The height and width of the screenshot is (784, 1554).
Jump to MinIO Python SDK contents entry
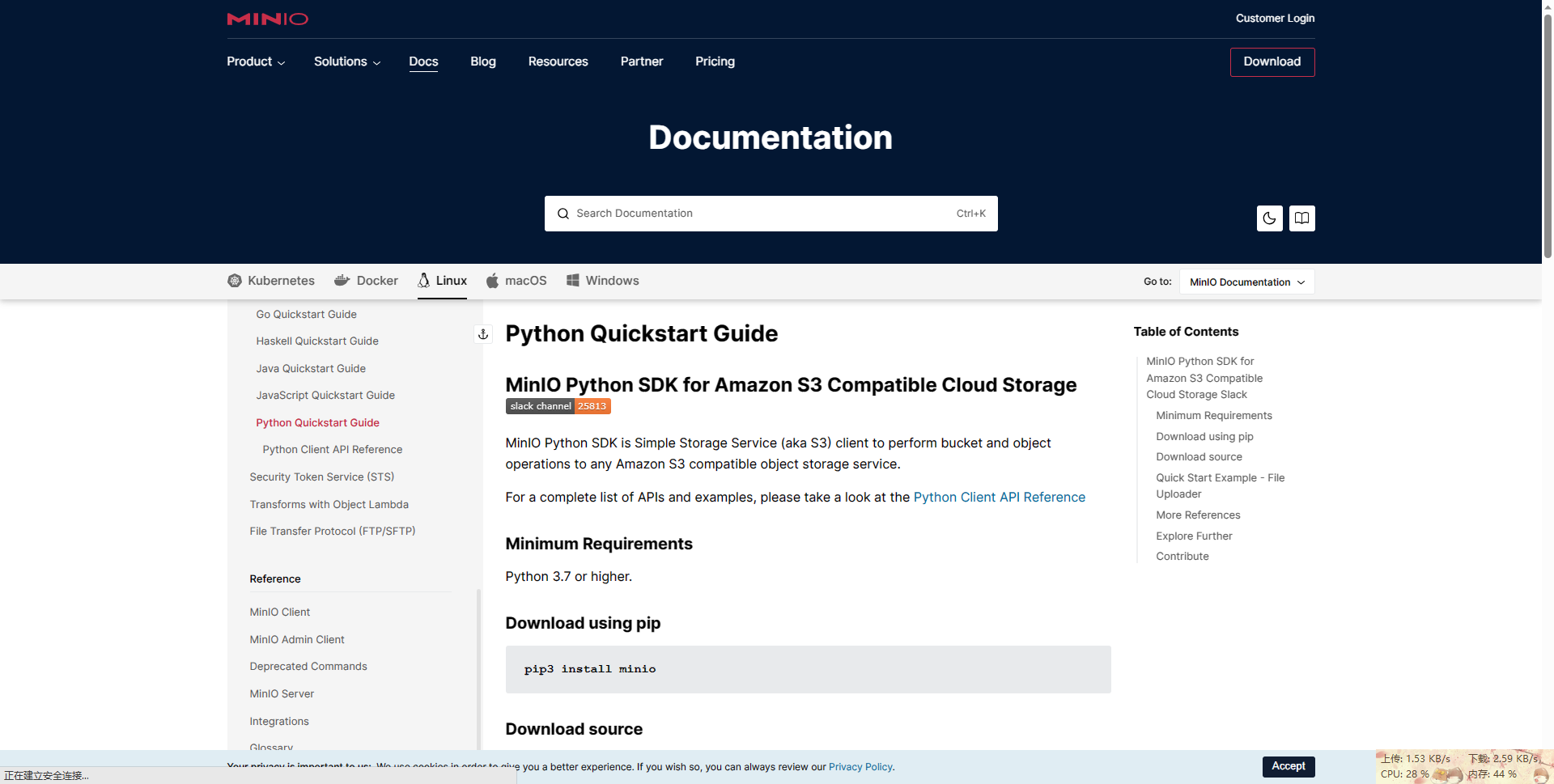pyautogui.click(x=1204, y=378)
